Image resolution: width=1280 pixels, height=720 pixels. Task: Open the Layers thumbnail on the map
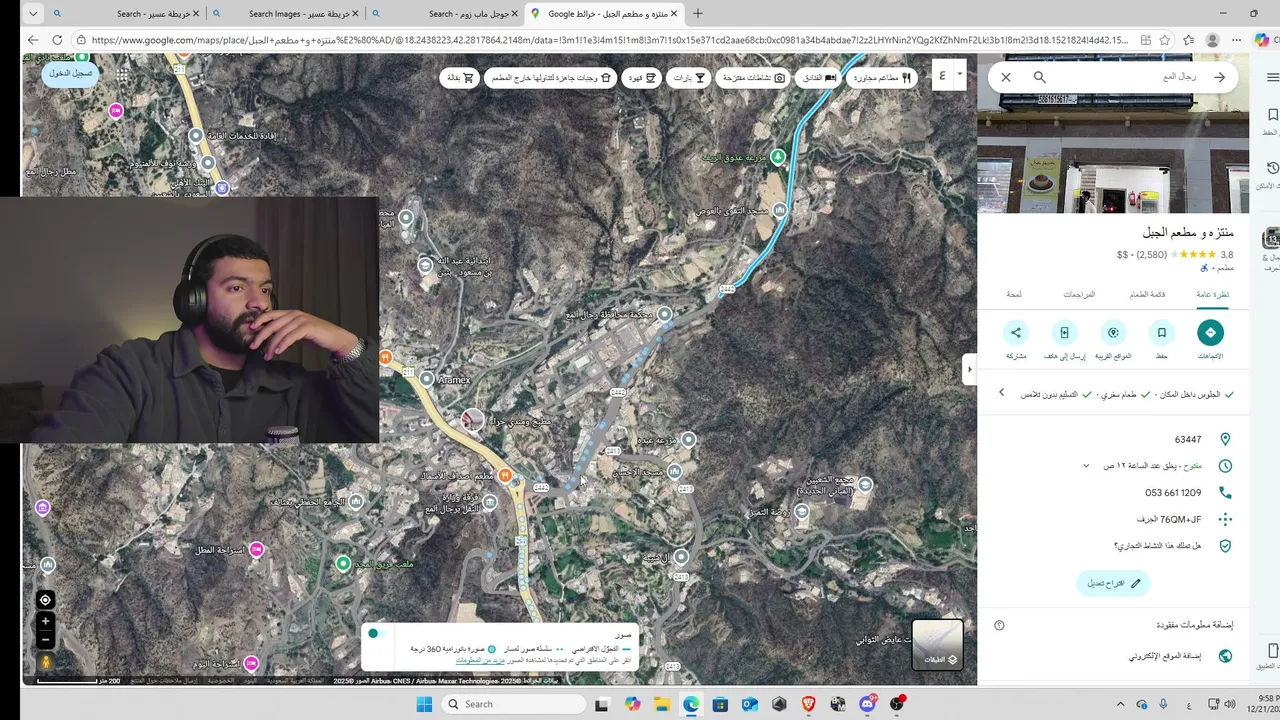tap(937, 644)
